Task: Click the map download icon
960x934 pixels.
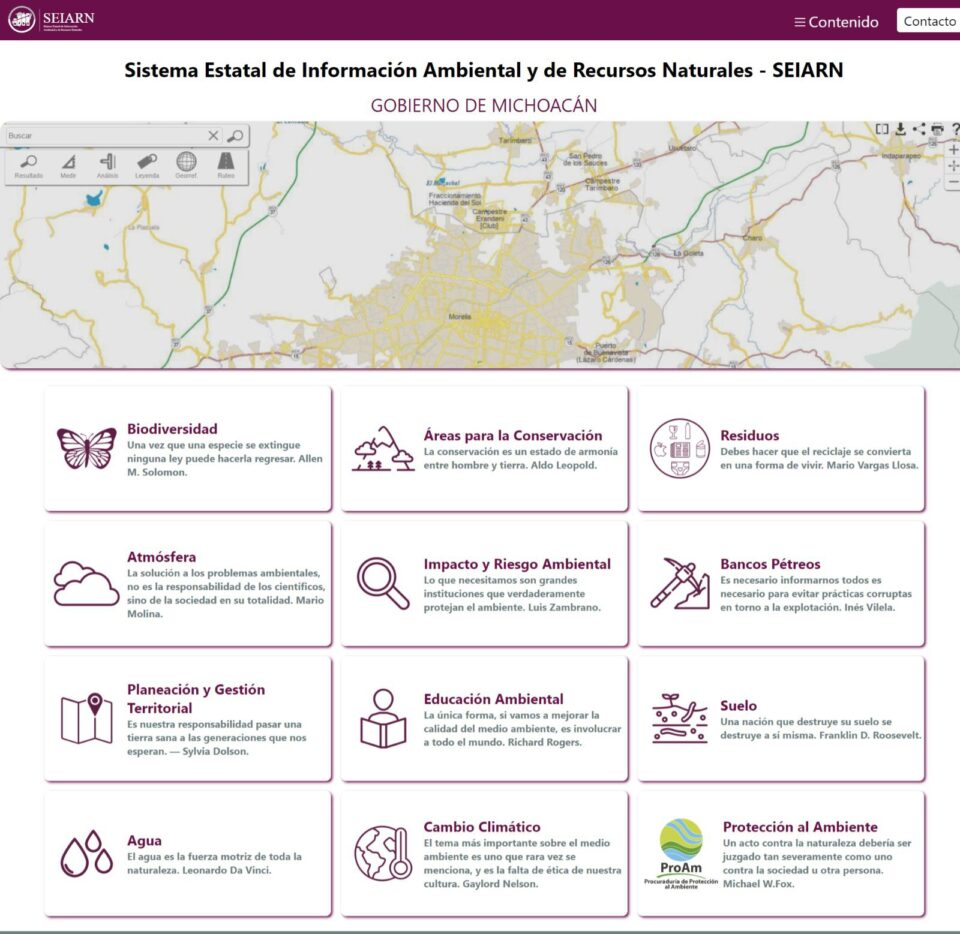Action: [900, 129]
